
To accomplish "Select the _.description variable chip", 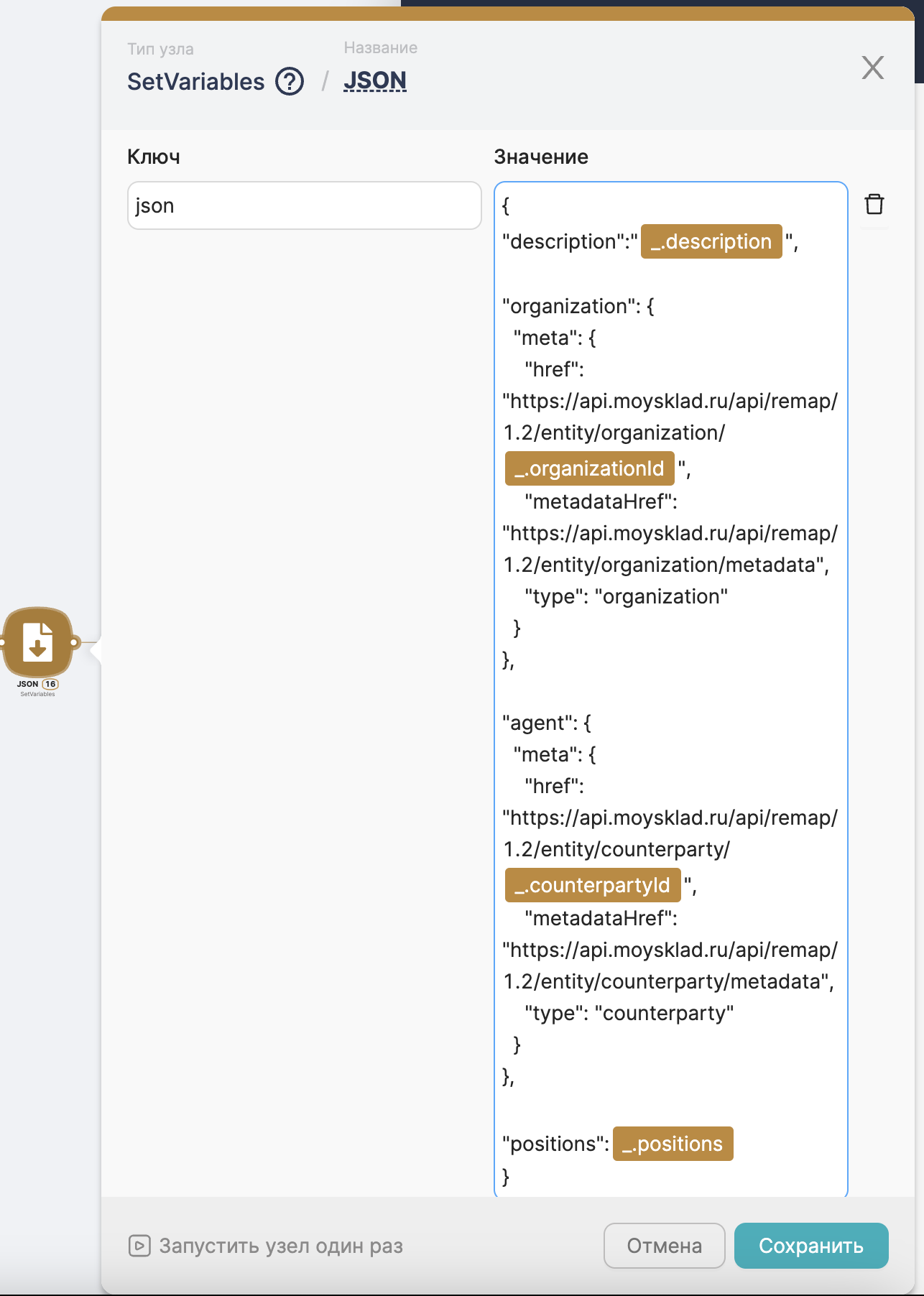I will point(711,241).
